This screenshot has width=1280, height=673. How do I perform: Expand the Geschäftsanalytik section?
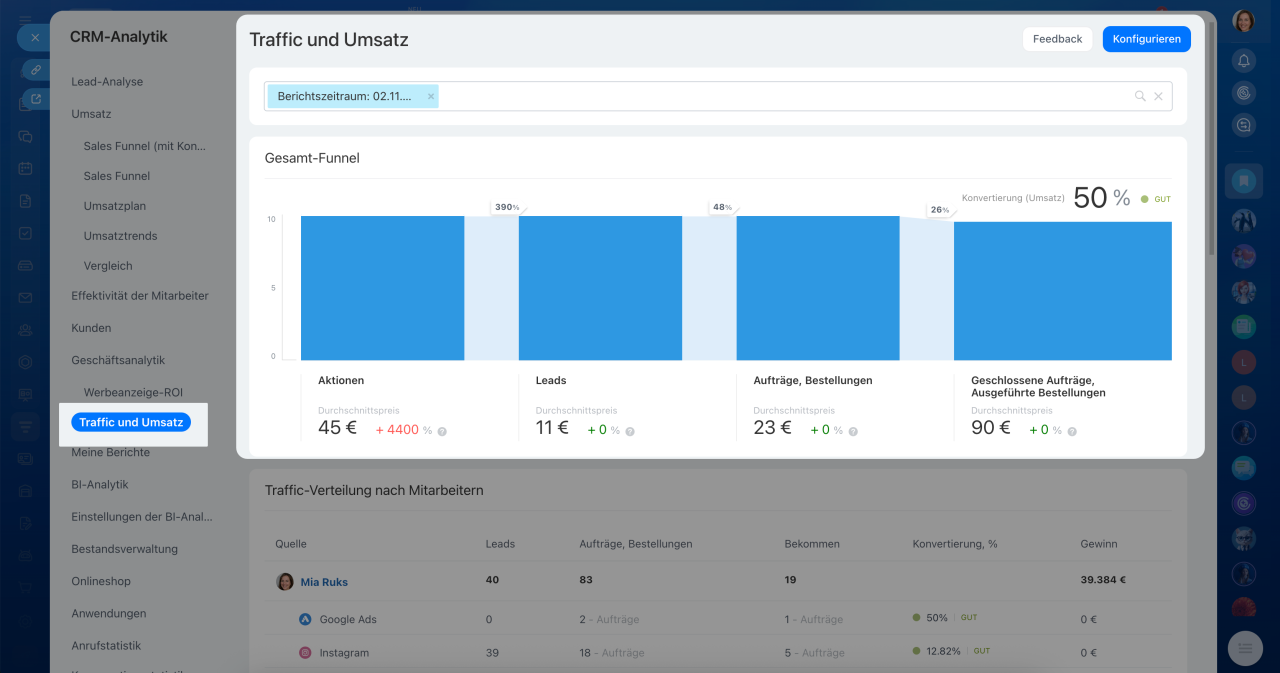pyautogui.click(x=118, y=360)
